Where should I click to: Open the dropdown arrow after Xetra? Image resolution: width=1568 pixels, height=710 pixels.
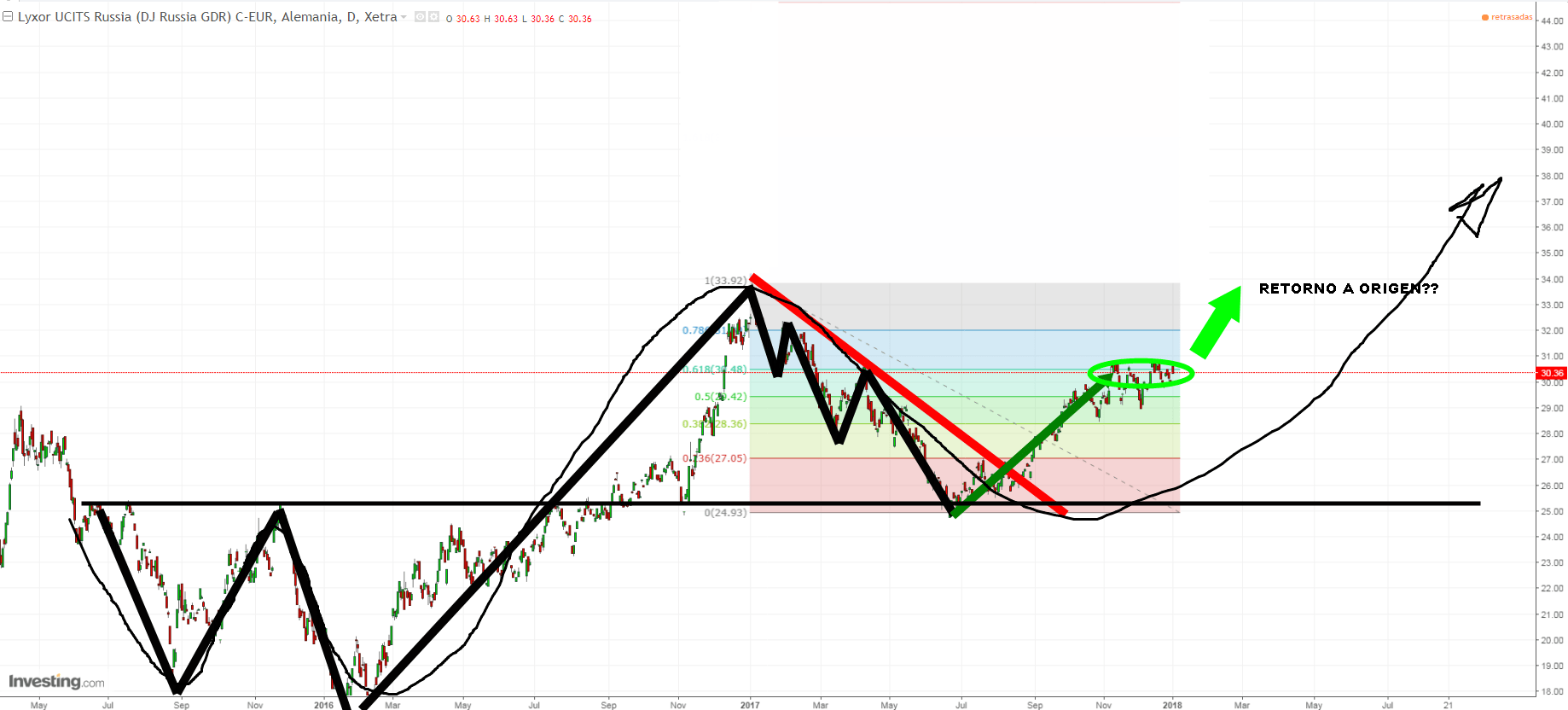coord(404,17)
